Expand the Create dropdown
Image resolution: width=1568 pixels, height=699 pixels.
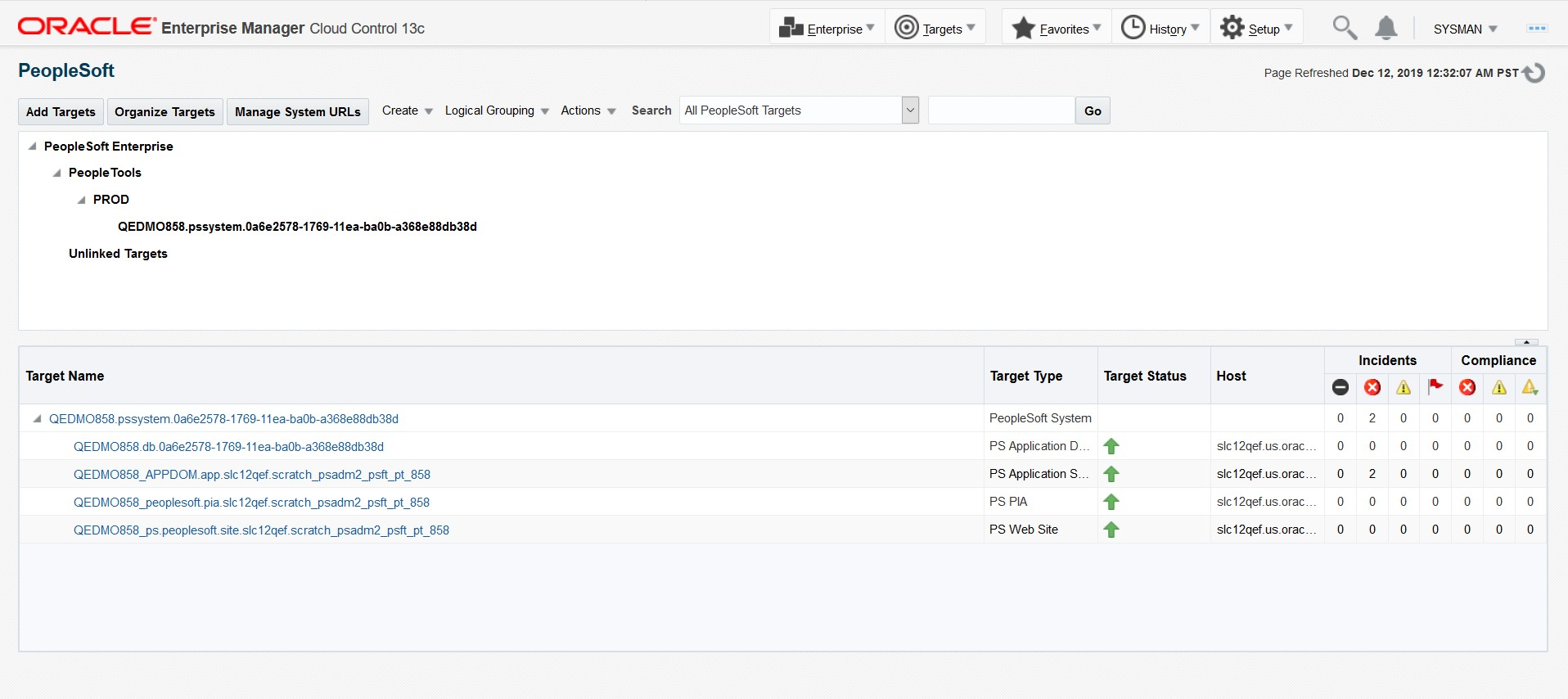pyautogui.click(x=407, y=110)
